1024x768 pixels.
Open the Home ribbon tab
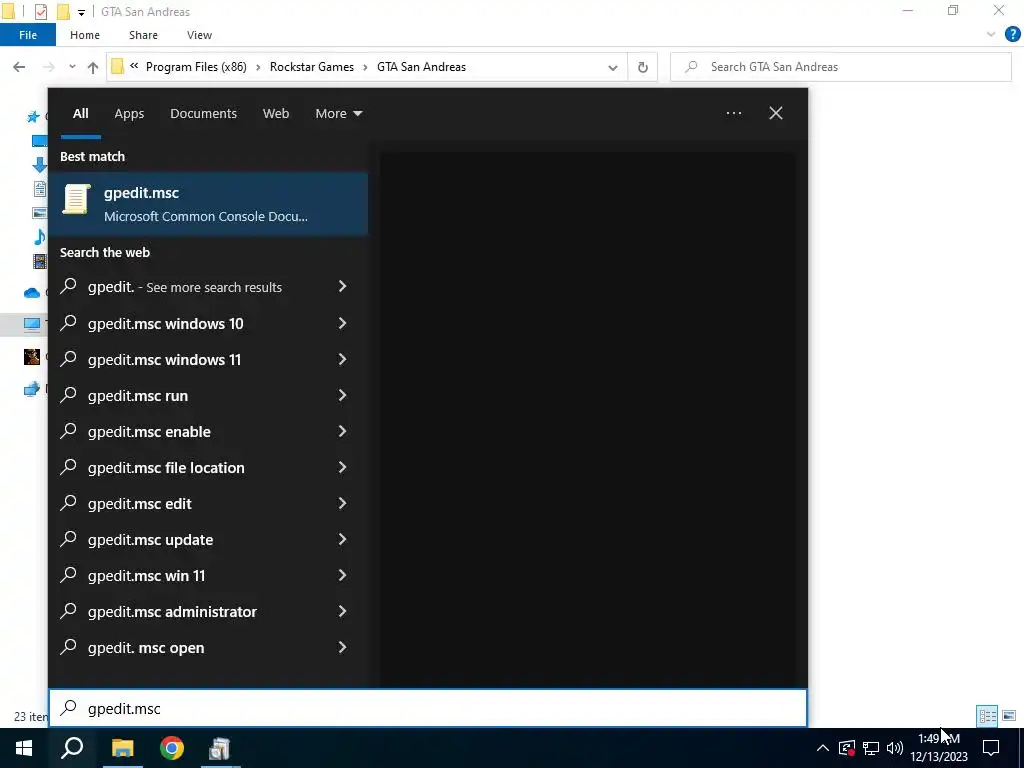(x=85, y=35)
